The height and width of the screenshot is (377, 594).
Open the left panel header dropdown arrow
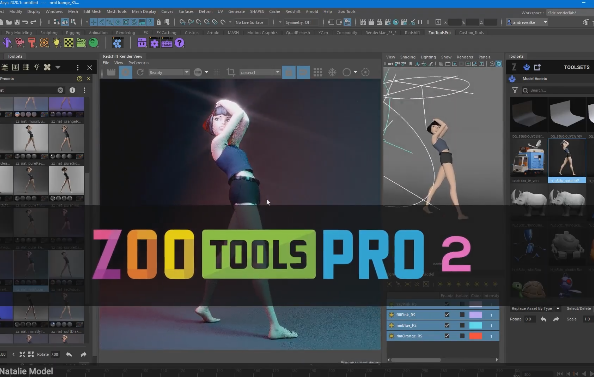(58, 67)
